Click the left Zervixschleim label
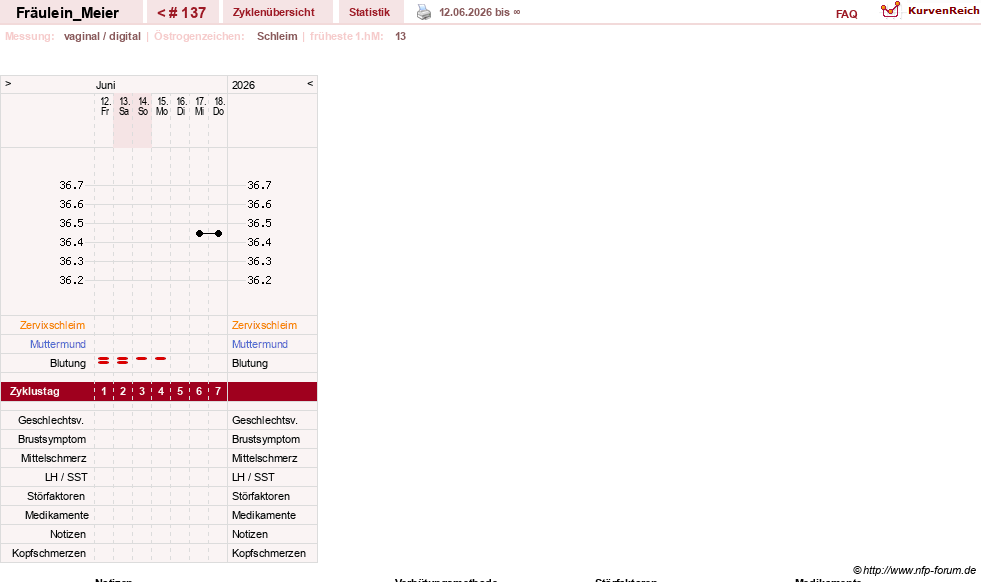The width and height of the screenshot is (981, 582). [53, 325]
